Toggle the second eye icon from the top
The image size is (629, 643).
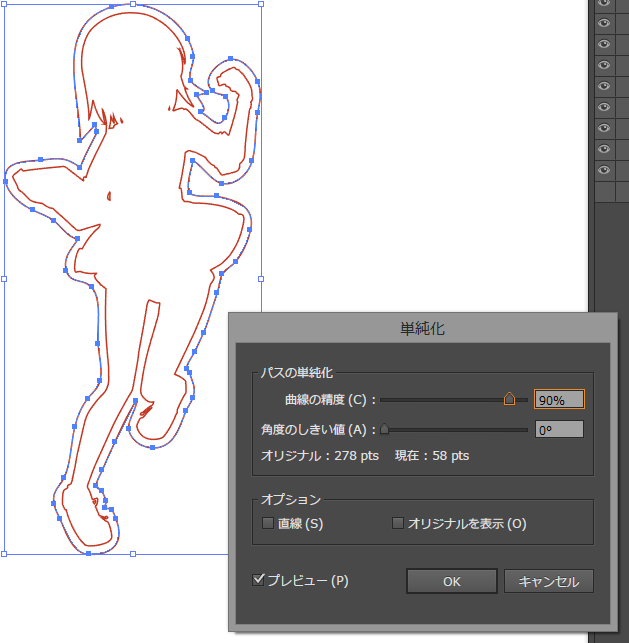(x=604, y=23)
